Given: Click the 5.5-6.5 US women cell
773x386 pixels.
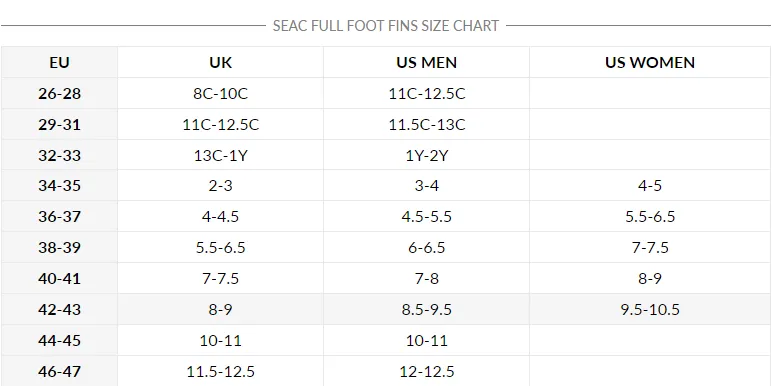Looking at the screenshot, I should (650, 217).
